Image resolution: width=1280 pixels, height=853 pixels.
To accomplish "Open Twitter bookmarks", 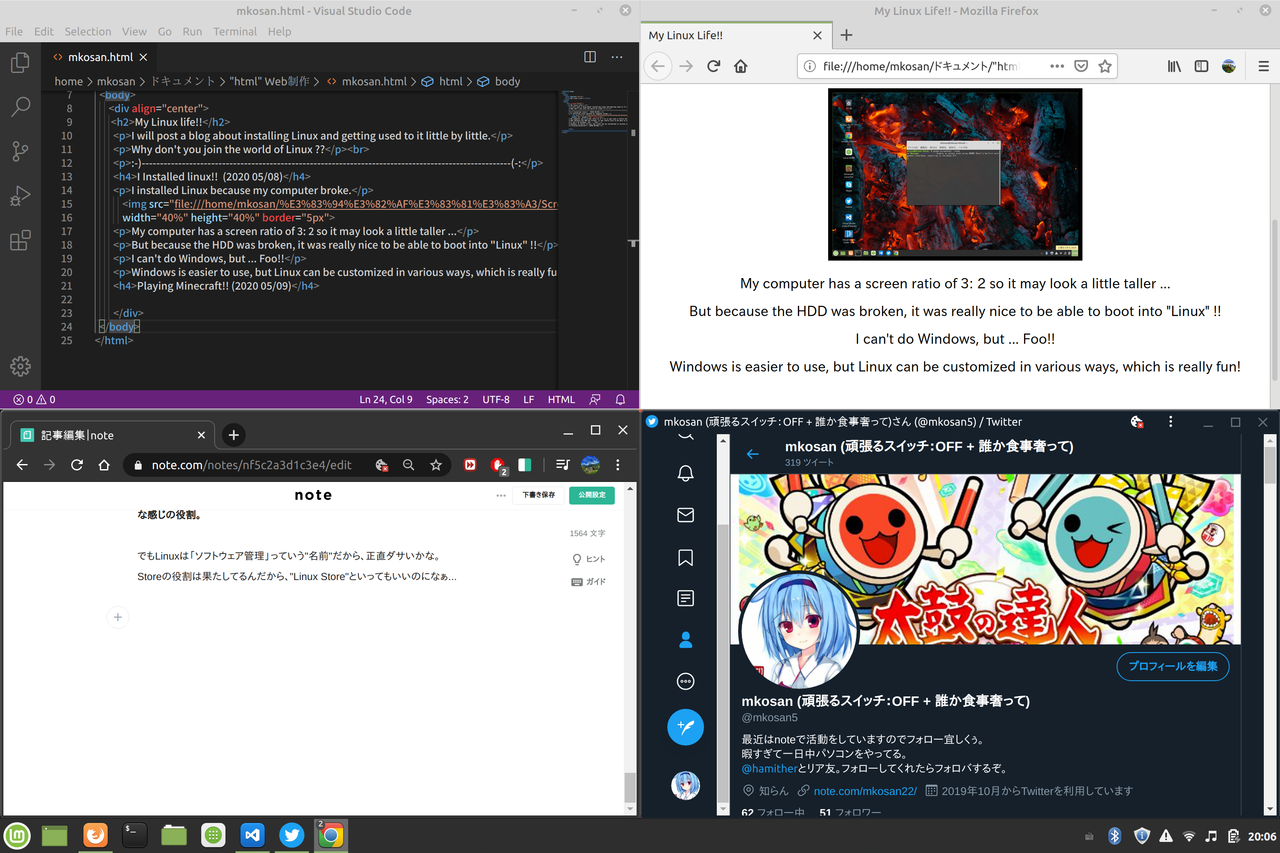I will (685, 557).
